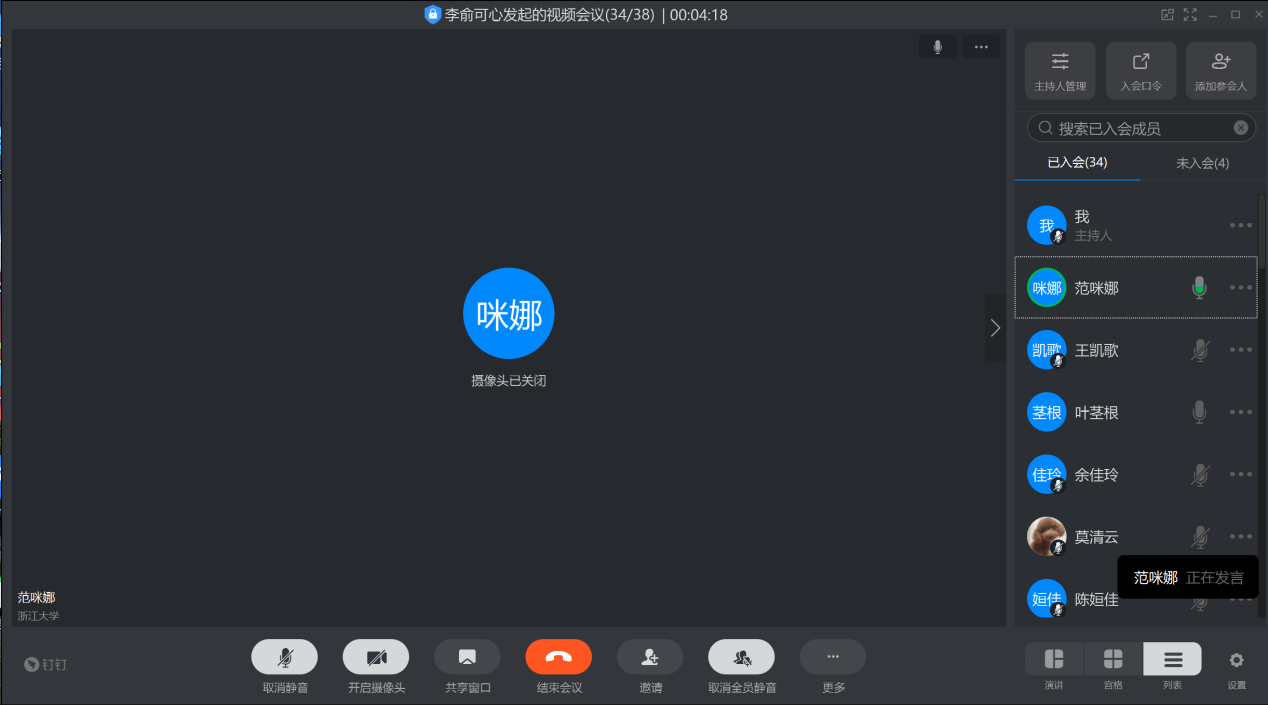Click the 邀请 invite icon
Screen dimensions: 1268x705
coord(650,657)
